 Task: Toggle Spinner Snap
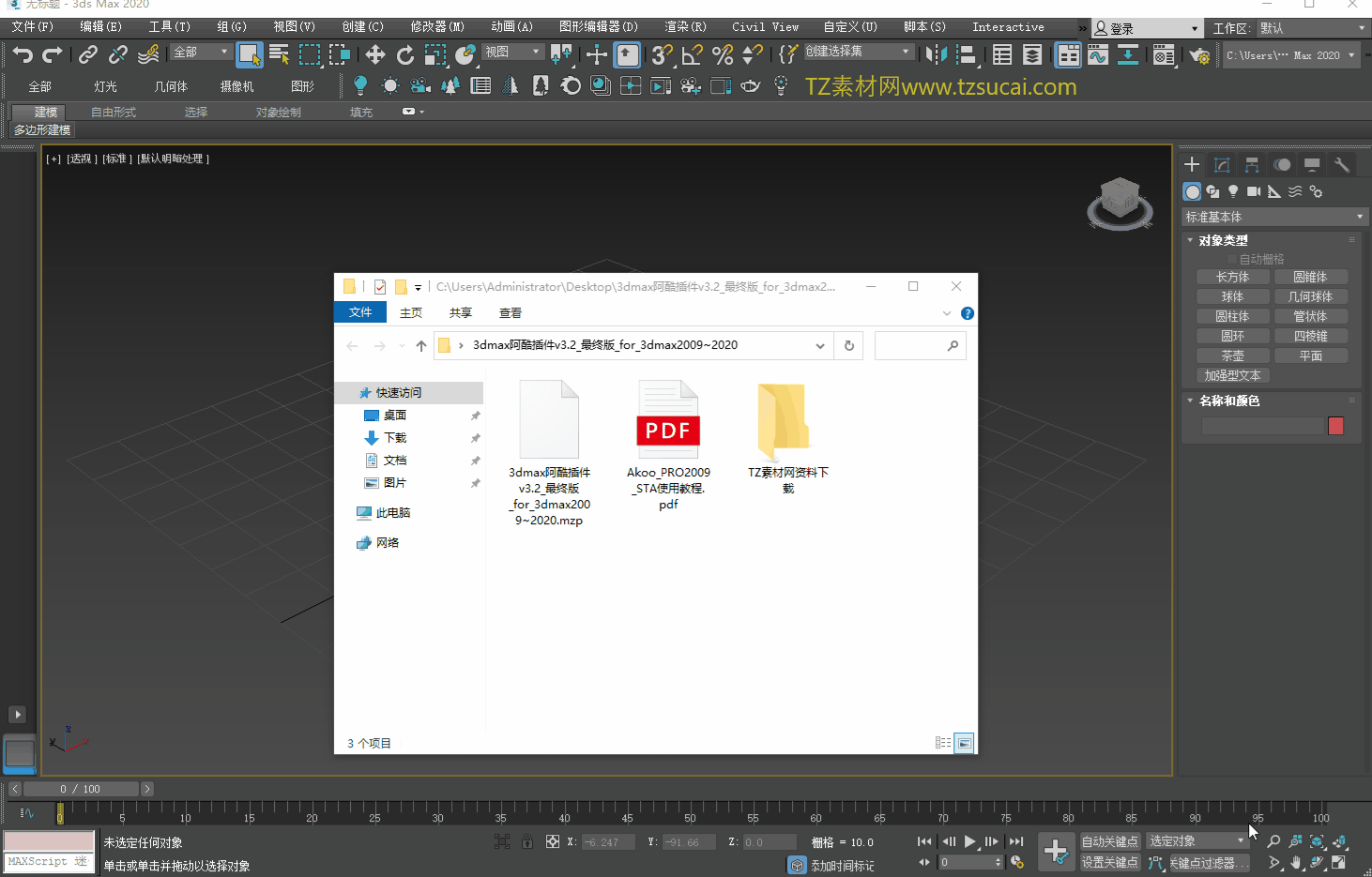tap(753, 55)
